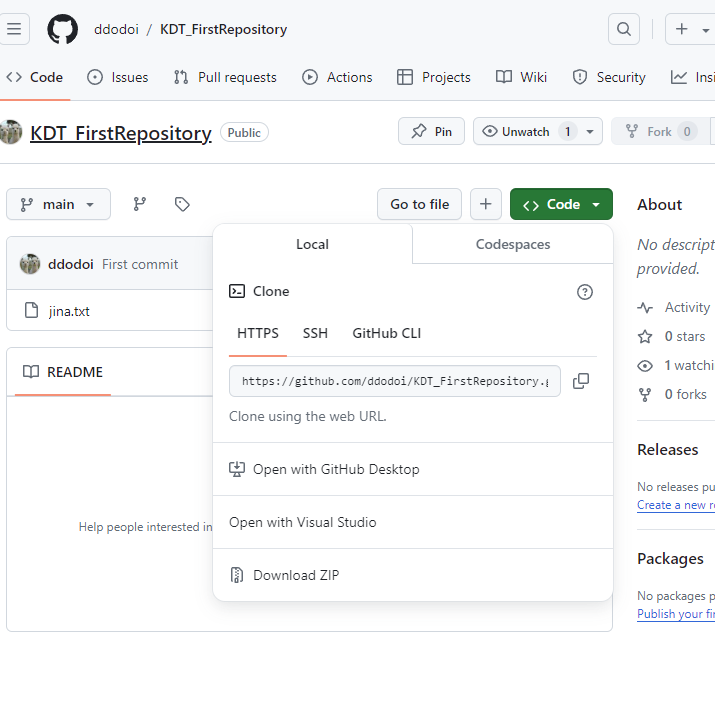Switch to the Issues tab
715x701 pixels.
118,77
